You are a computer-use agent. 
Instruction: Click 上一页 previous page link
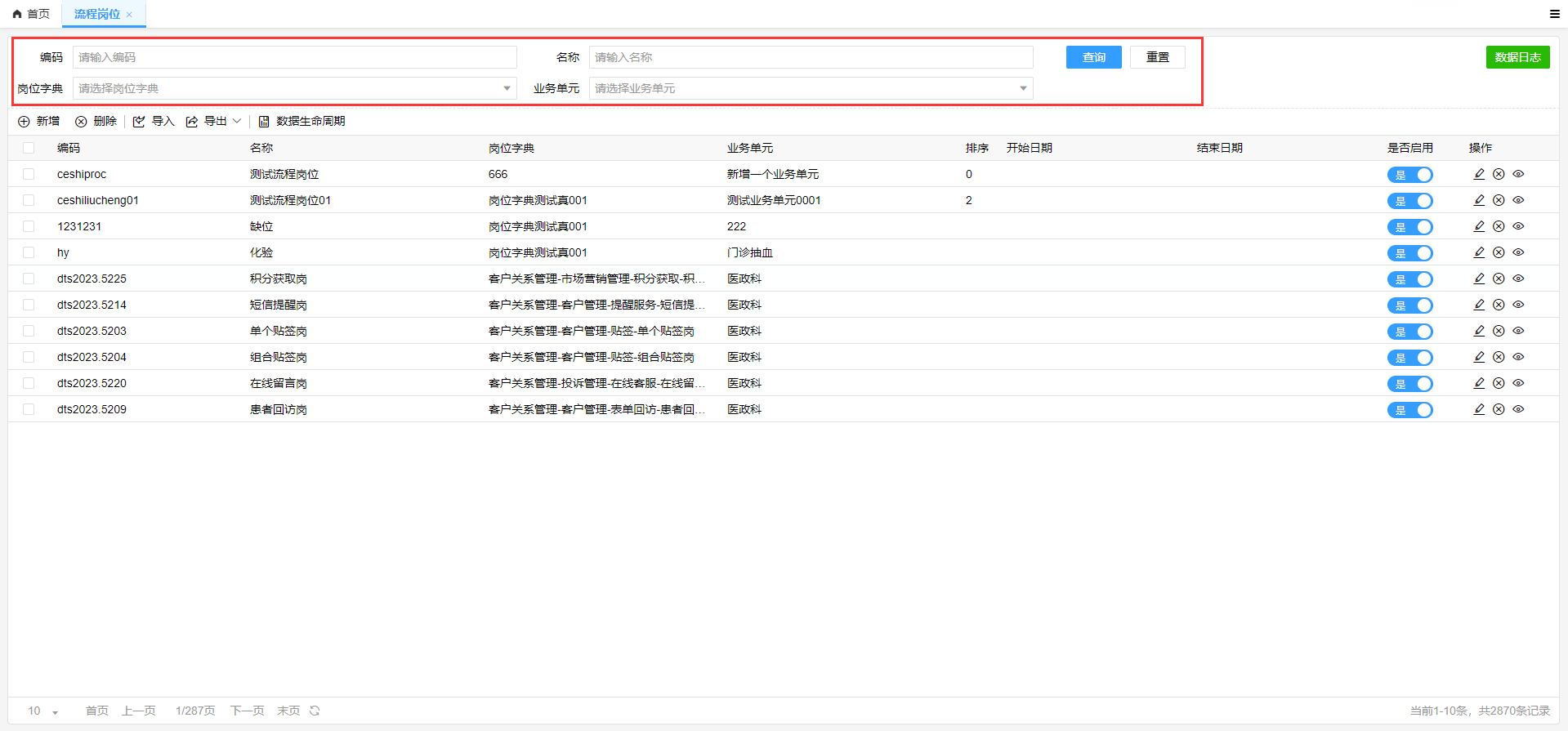(x=139, y=711)
